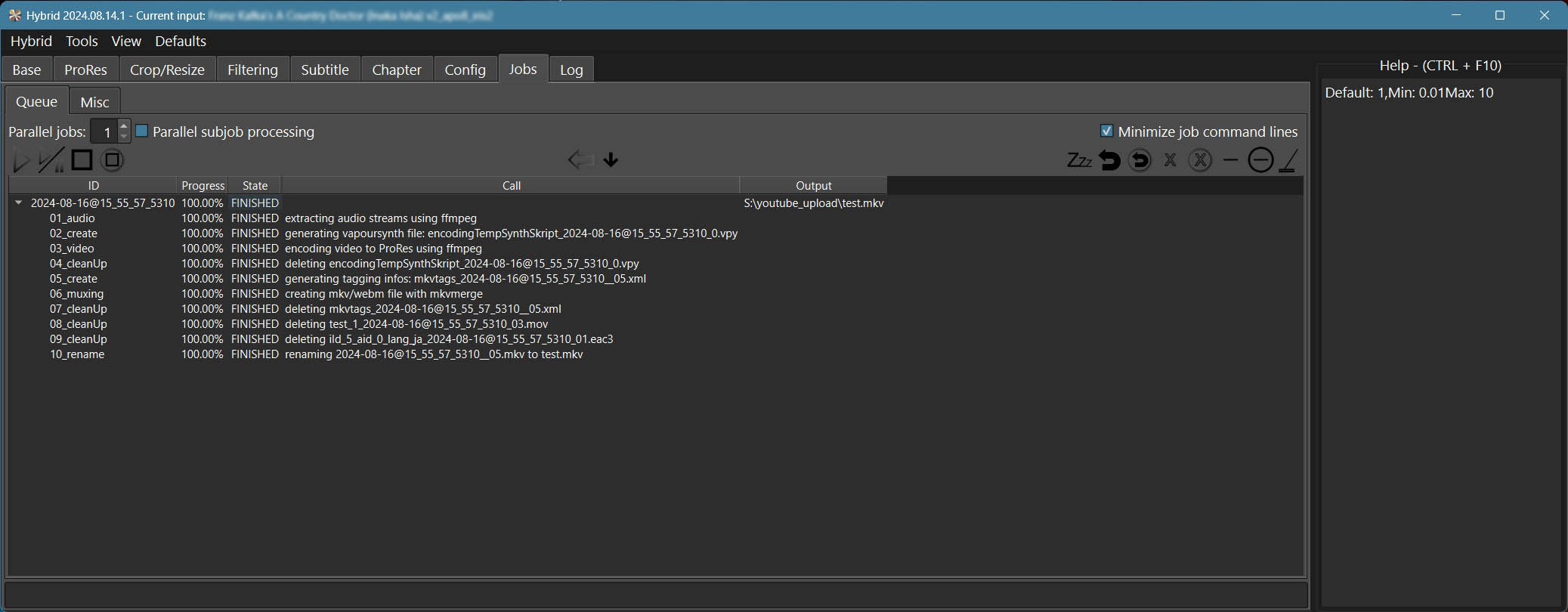Screen dimensions: 1568x612
Task: Open the Hybrid menu
Action: [x=31, y=41]
